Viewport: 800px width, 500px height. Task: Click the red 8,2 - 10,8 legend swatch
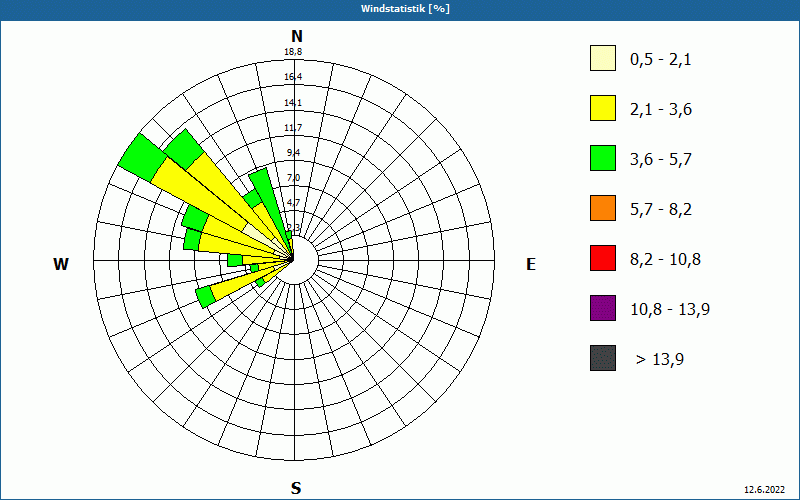(x=603, y=258)
